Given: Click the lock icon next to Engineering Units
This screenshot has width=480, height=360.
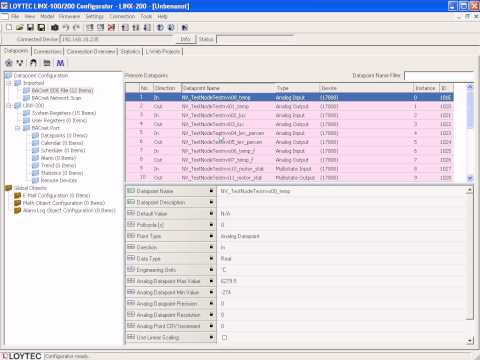Looking at the screenshot, I should (x=211, y=269).
